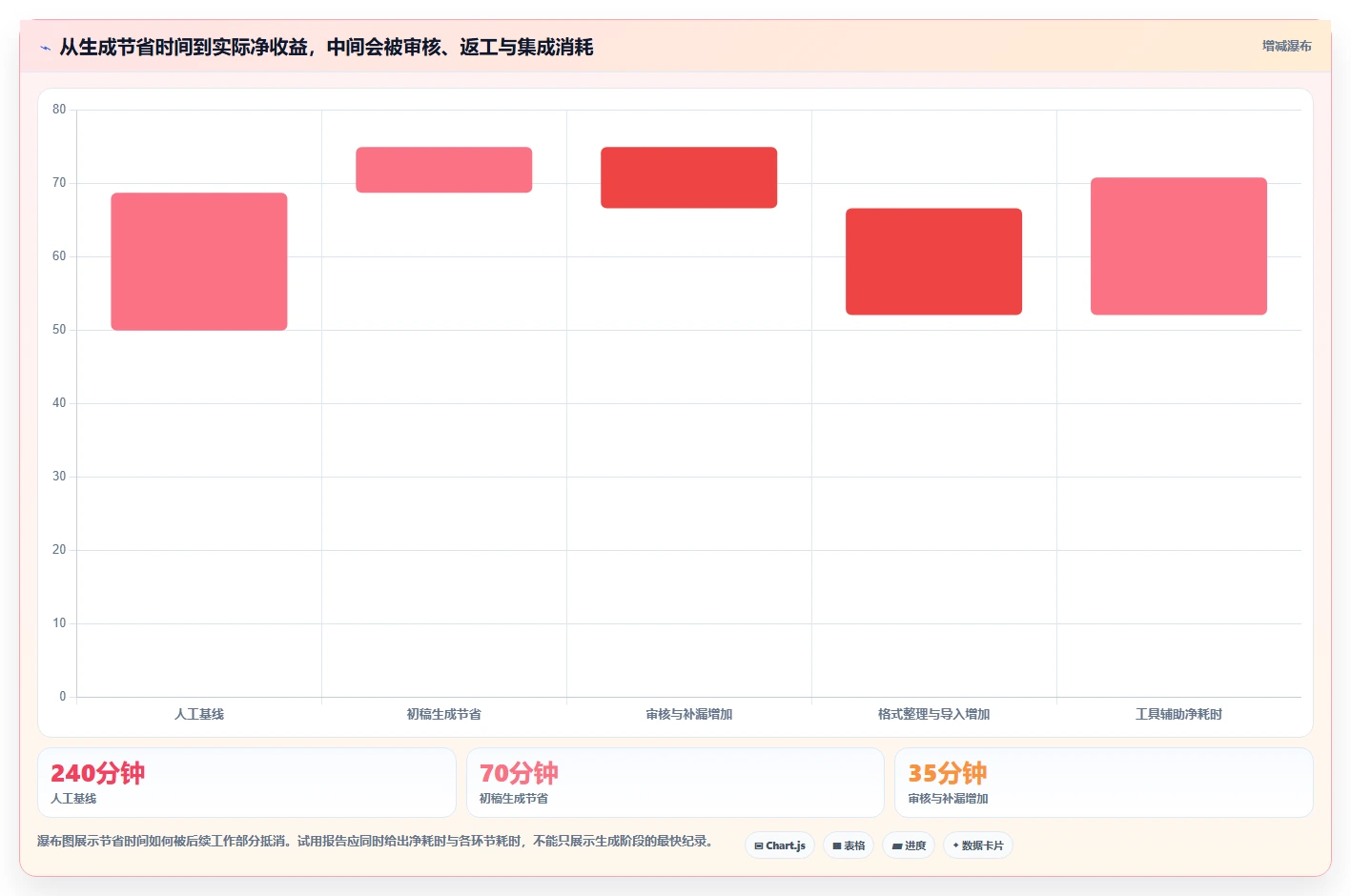
Task: Click the 格式整理与导入增加 waterfall bar
Action: click(934, 262)
